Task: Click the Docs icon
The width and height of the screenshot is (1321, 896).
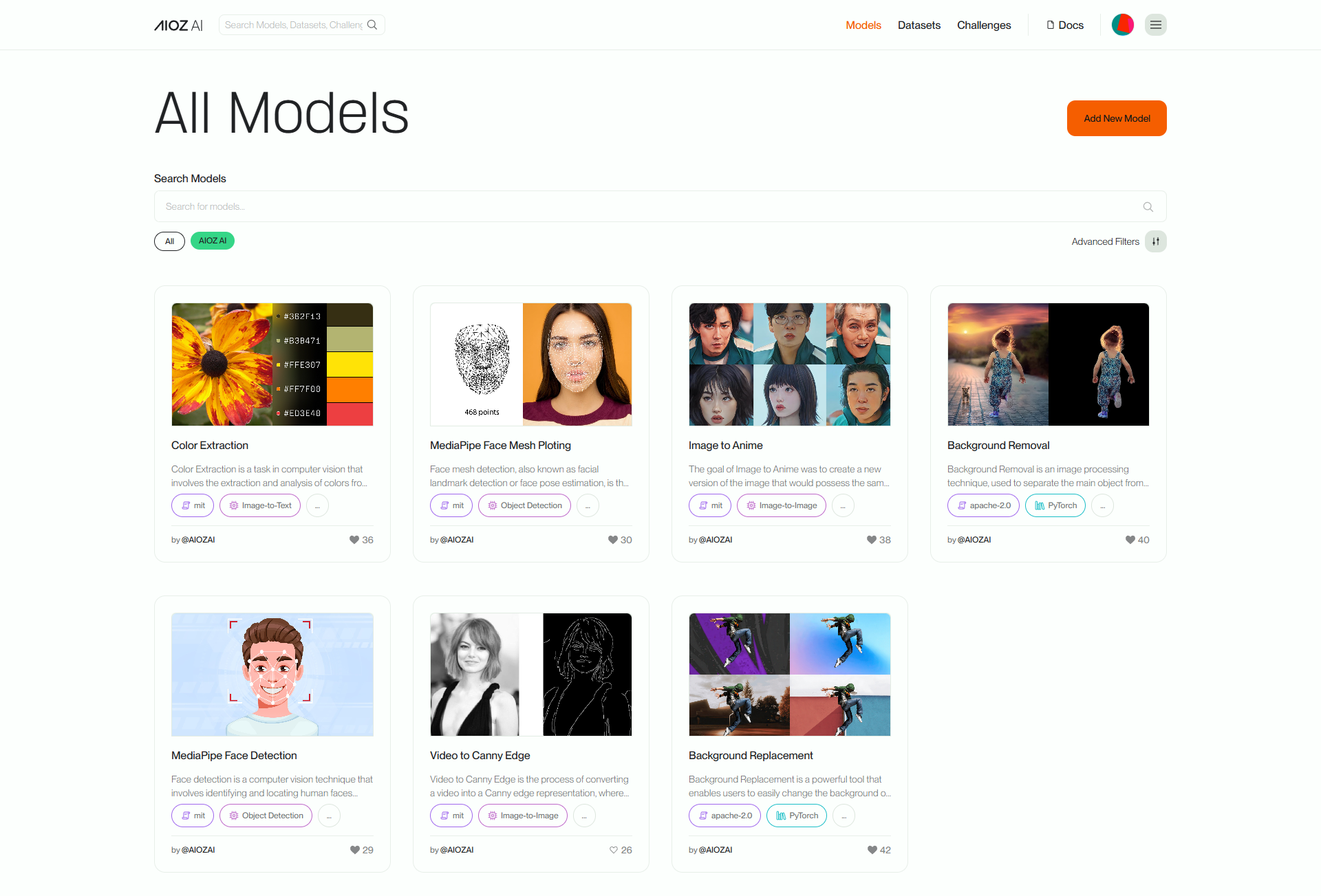Action: coord(1050,25)
